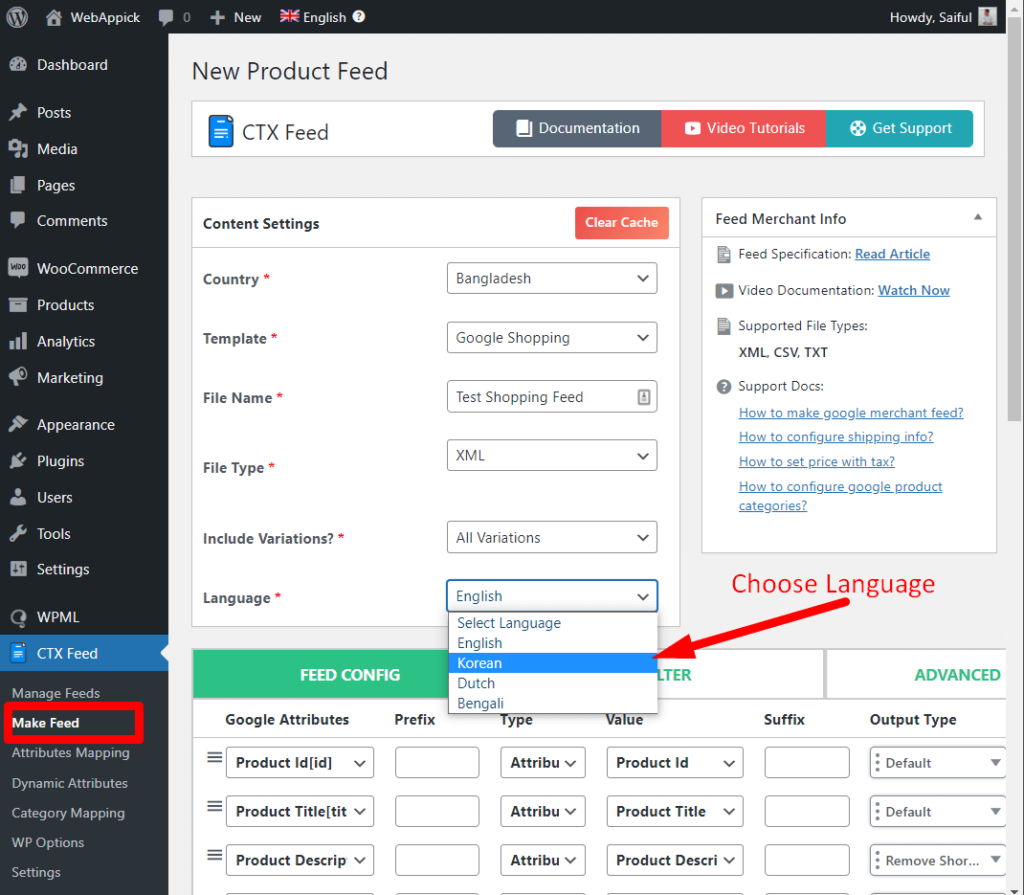Collapse the Language dropdown showing English
Image resolution: width=1024 pixels, height=895 pixels.
pyautogui.click(x=552, y=596)
